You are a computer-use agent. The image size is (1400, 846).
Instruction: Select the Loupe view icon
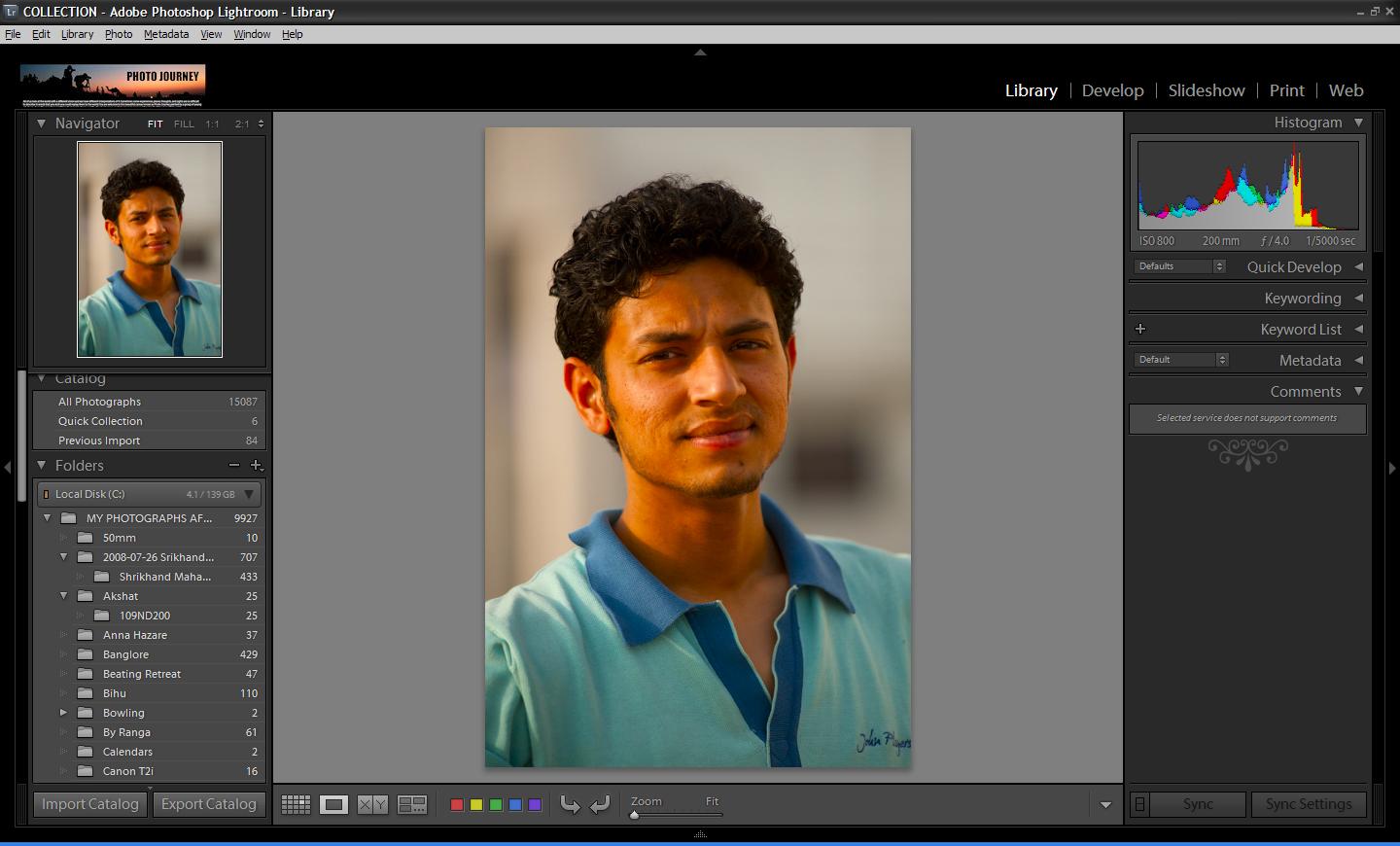[x=334, y=804]
